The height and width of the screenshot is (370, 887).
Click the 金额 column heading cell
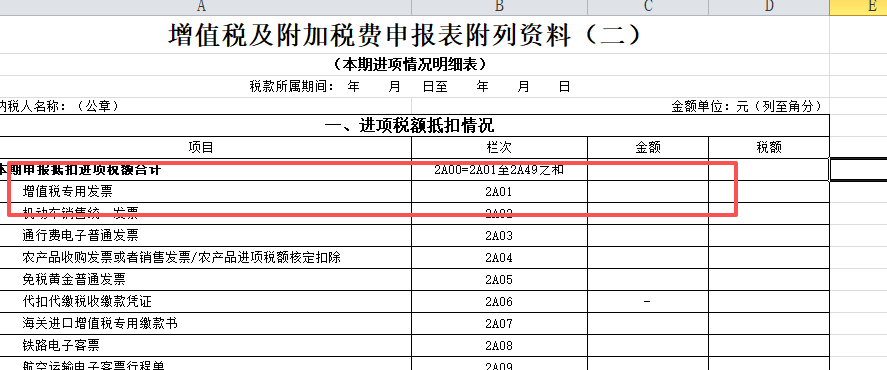tap(648, 148)
